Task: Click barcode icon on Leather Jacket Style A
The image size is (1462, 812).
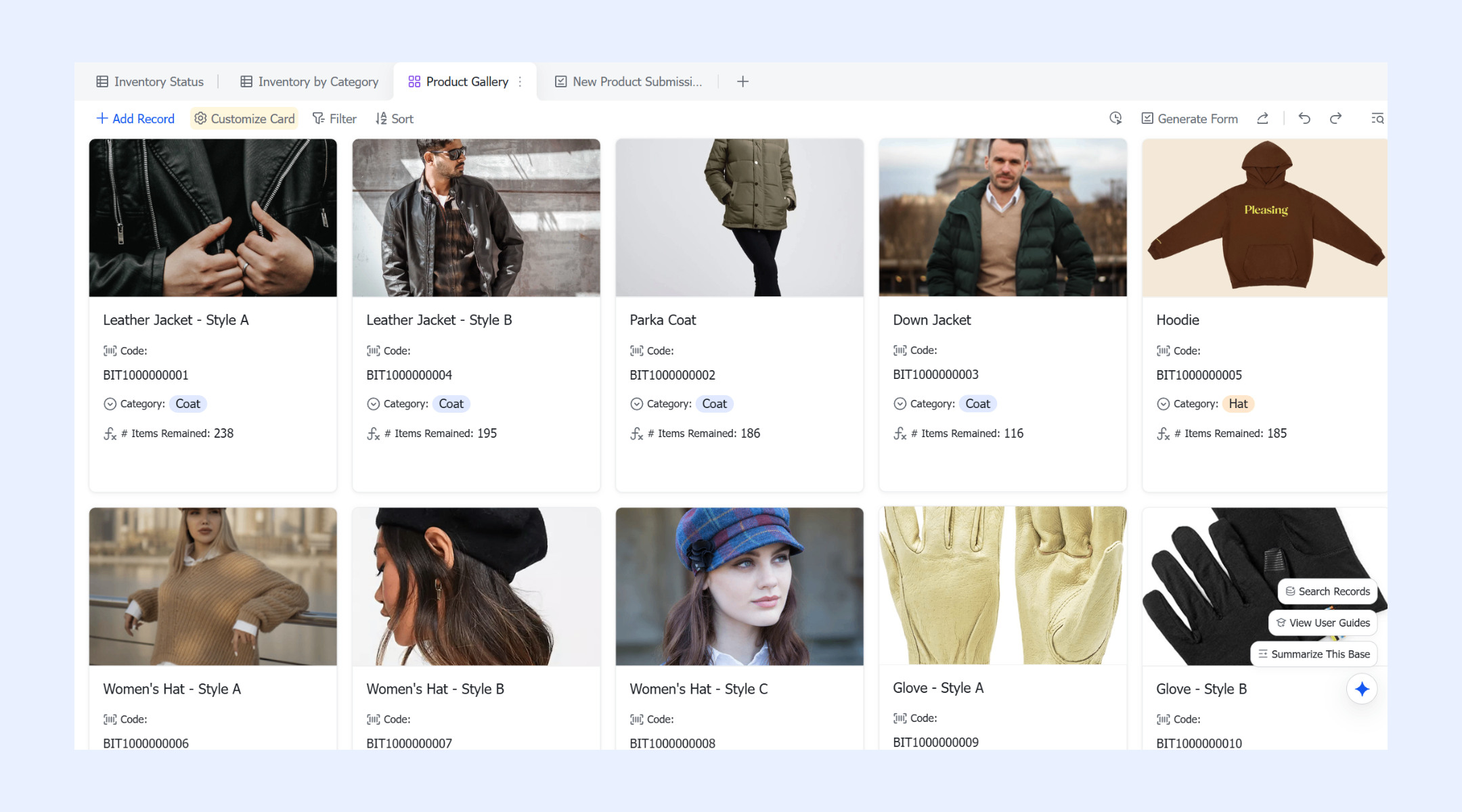Action: click(110, 351)
